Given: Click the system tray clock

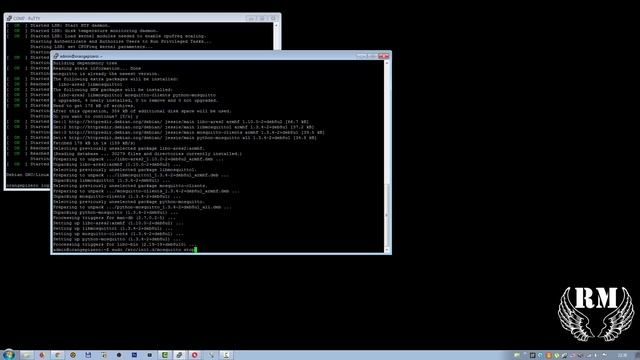Looking at the screenshot, I should [622, 356].
